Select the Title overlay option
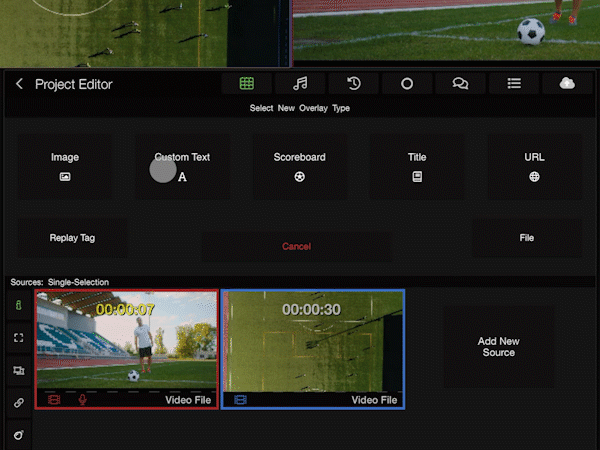The height and width of the screenshot is (450, 600). [417, 166]
